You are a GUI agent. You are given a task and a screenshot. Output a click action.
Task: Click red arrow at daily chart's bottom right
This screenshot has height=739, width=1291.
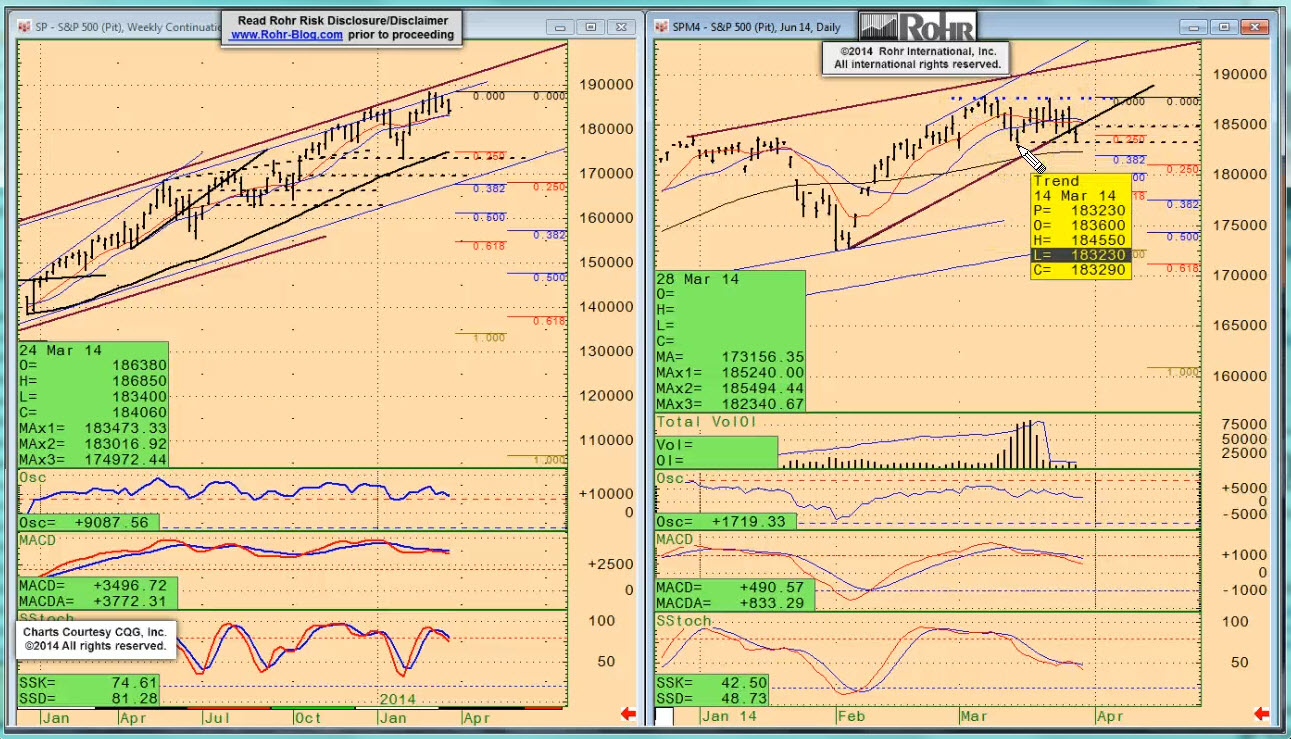click(x=1263, y=714)
